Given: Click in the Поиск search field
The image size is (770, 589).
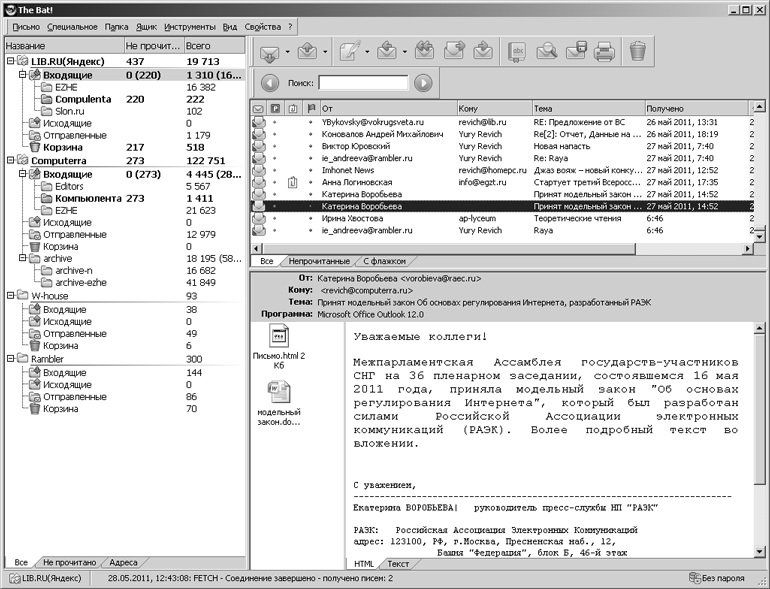Looking at the screenshot, I should [363, 83].
